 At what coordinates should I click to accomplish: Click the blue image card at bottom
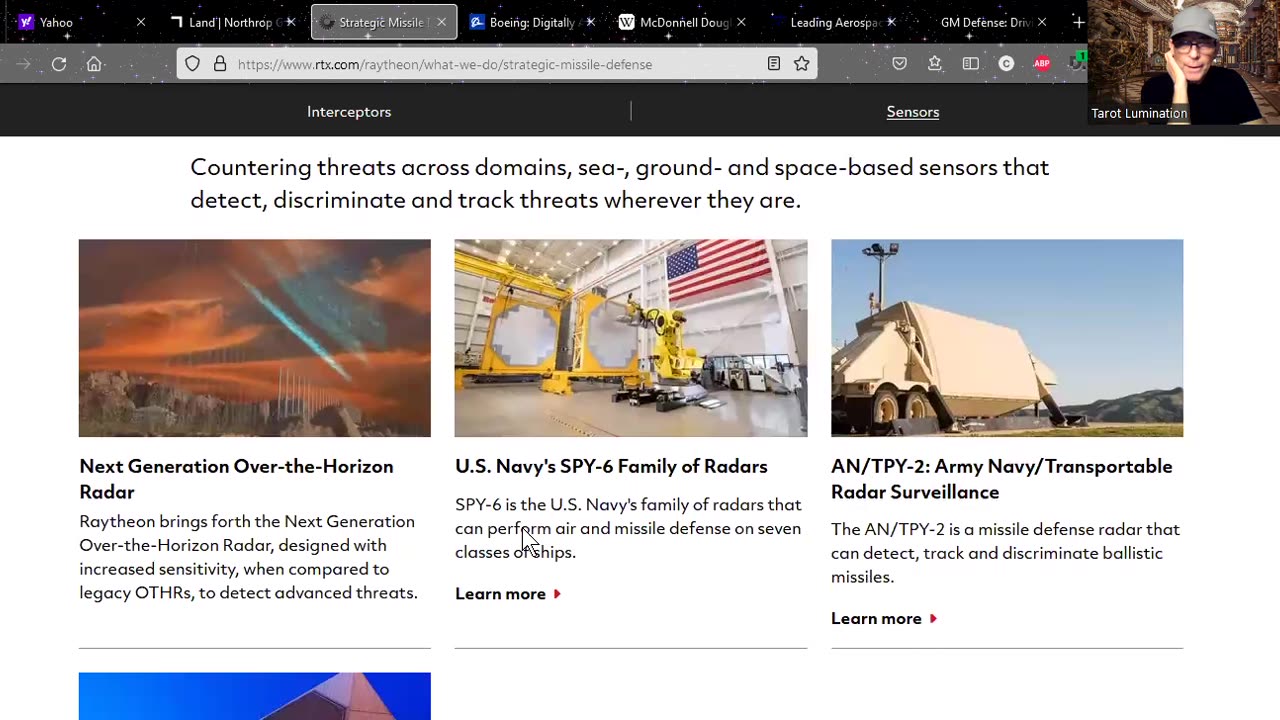point(255,696)
